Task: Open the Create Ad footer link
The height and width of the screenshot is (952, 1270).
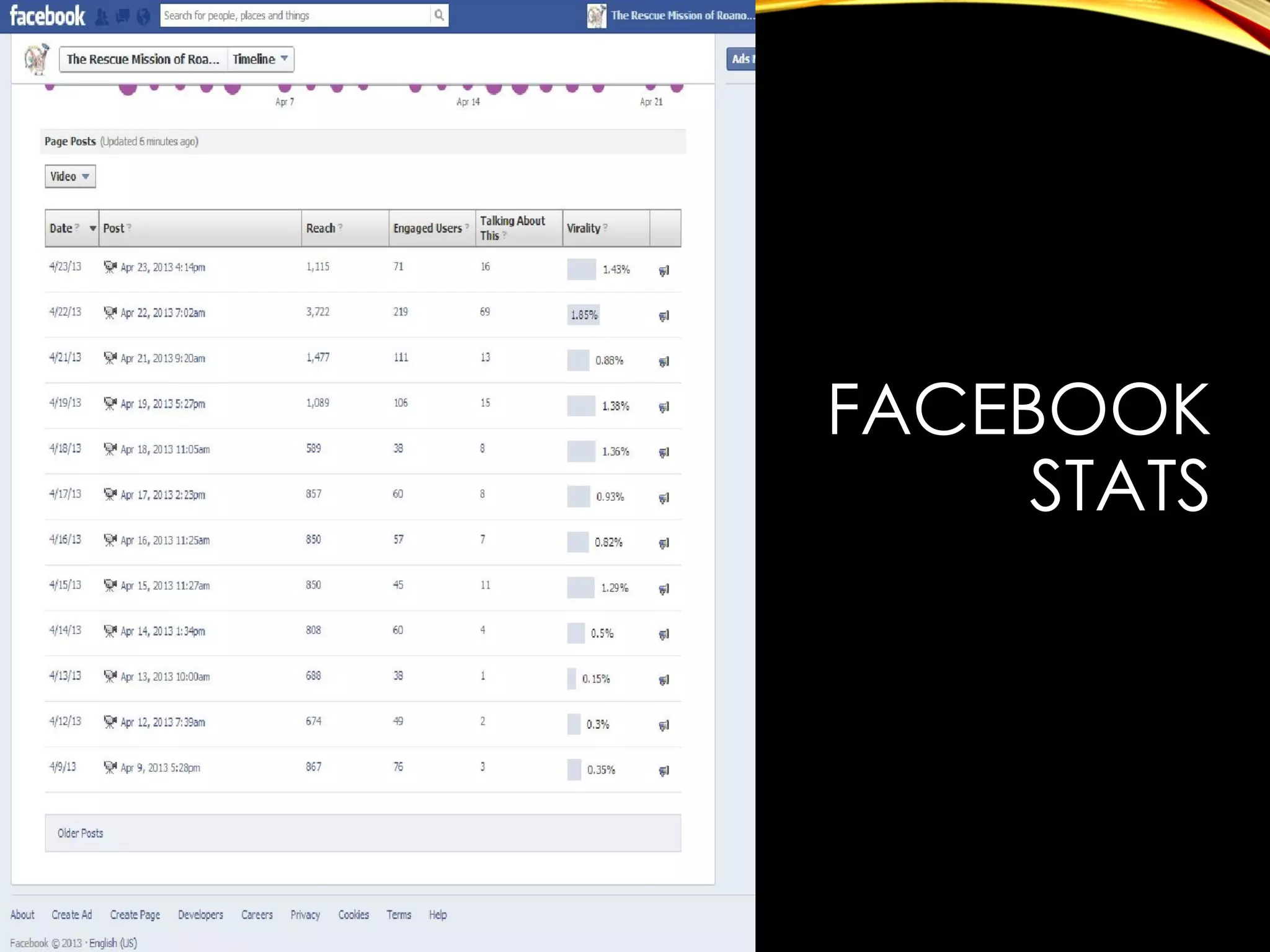Action: [72, 915]
